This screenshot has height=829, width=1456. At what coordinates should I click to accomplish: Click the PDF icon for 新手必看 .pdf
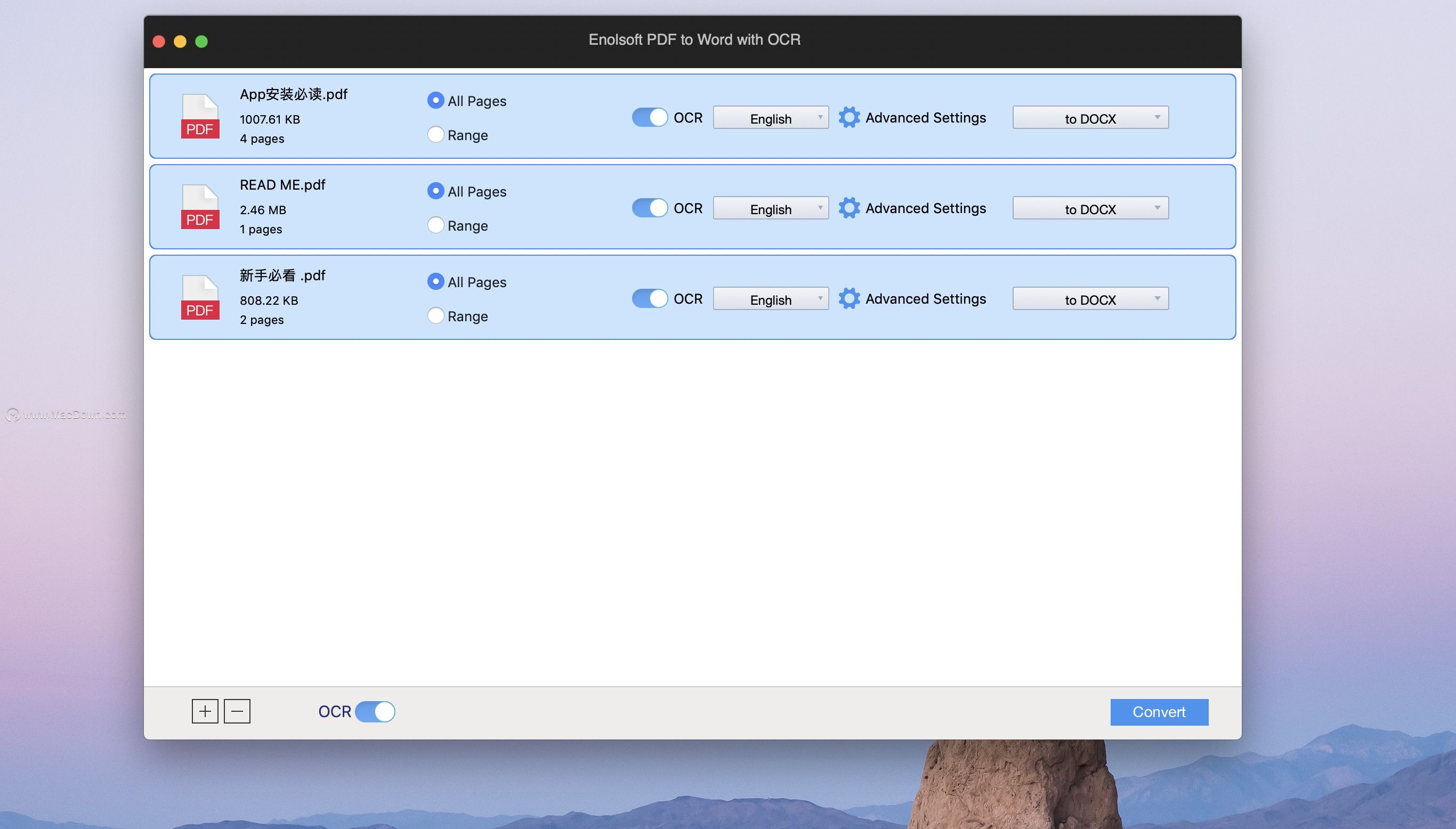point(200,297)
